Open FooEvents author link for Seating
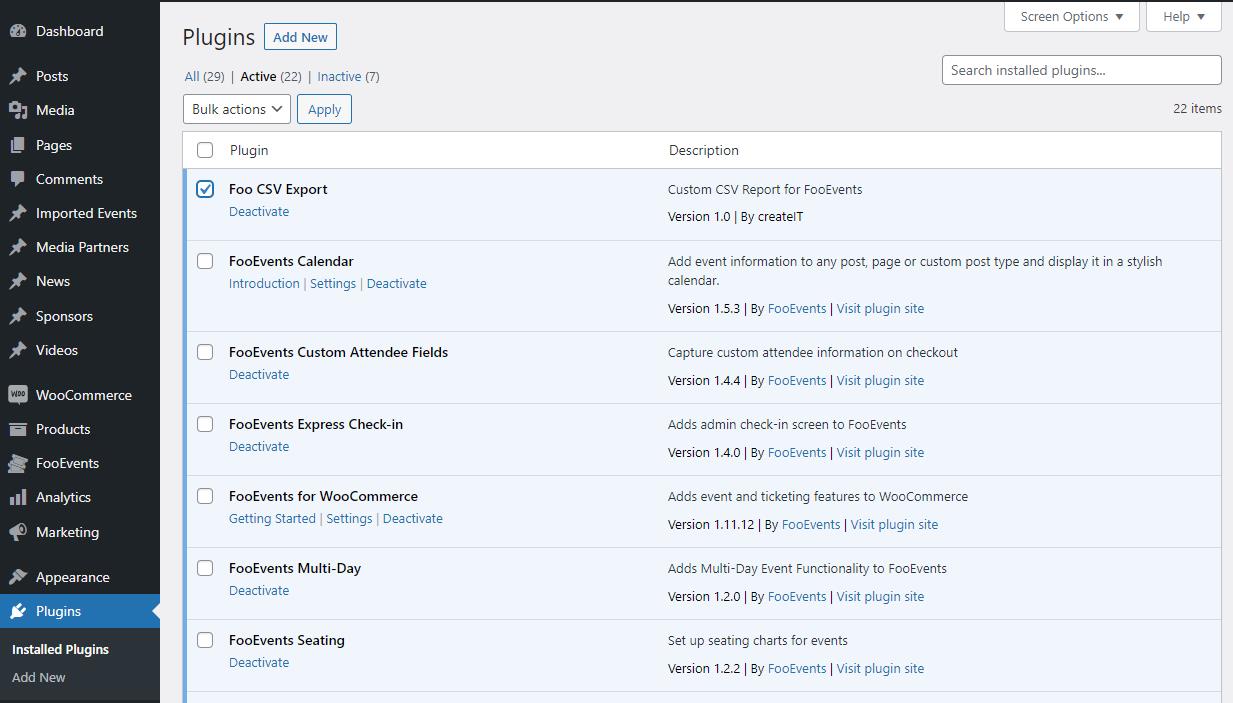 pyautogui.click(x=797, y=668)
